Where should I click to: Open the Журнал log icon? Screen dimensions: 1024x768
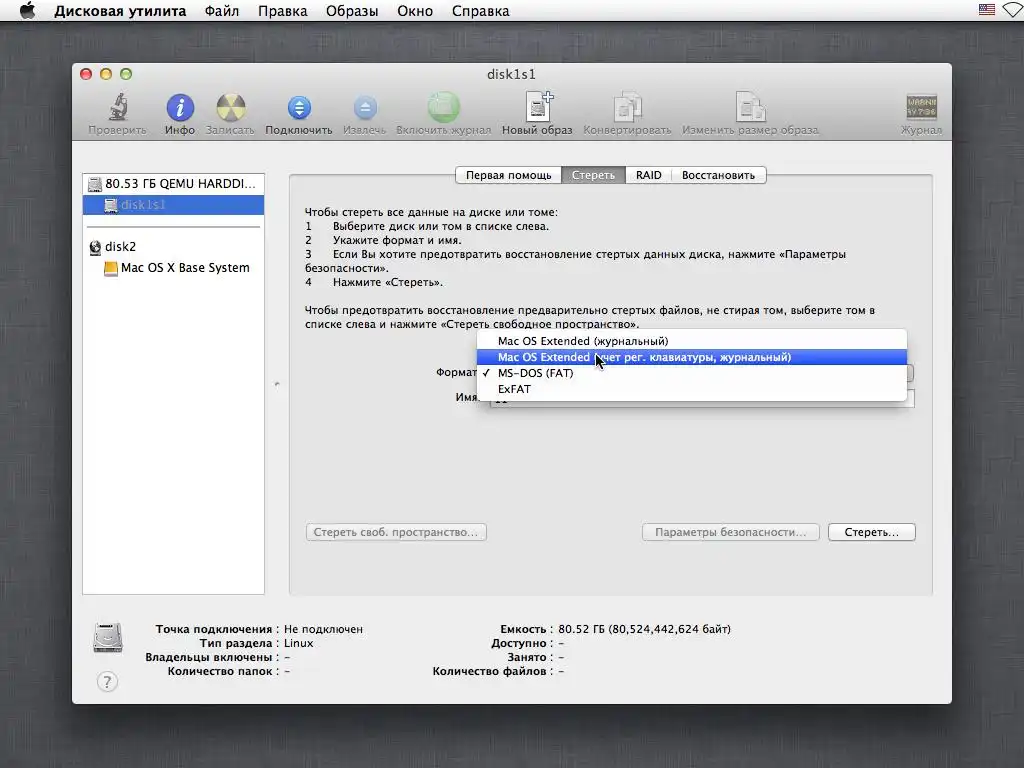(921, 108)
